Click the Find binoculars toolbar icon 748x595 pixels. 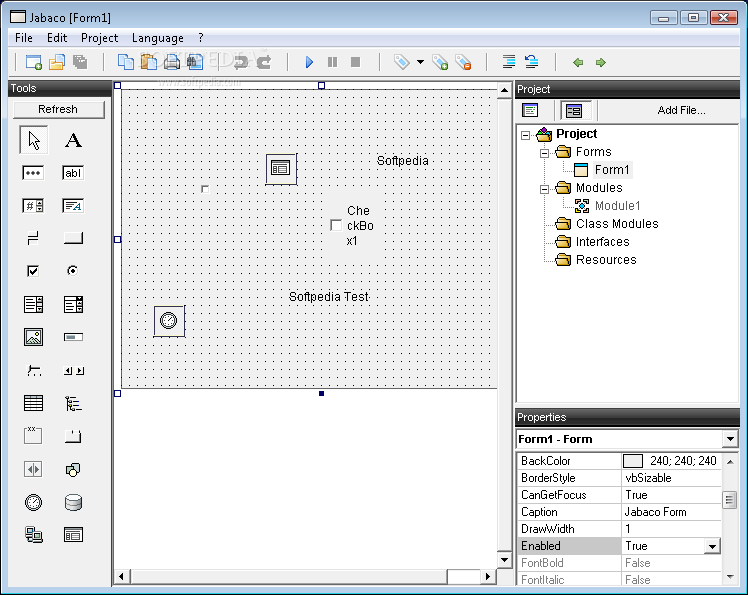click(195, 62)
